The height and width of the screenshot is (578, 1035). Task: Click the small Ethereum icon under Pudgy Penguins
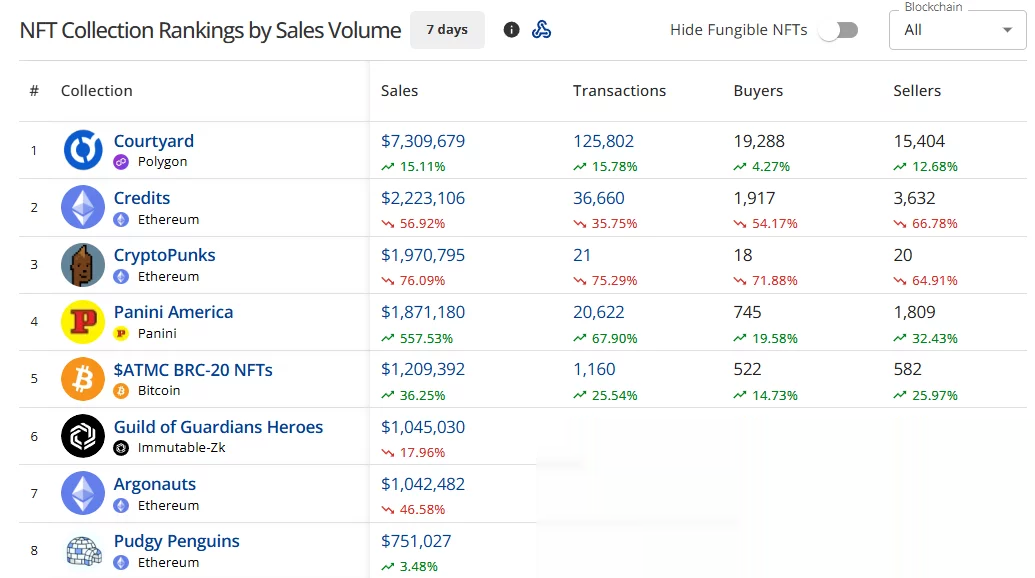click(121, 562)
